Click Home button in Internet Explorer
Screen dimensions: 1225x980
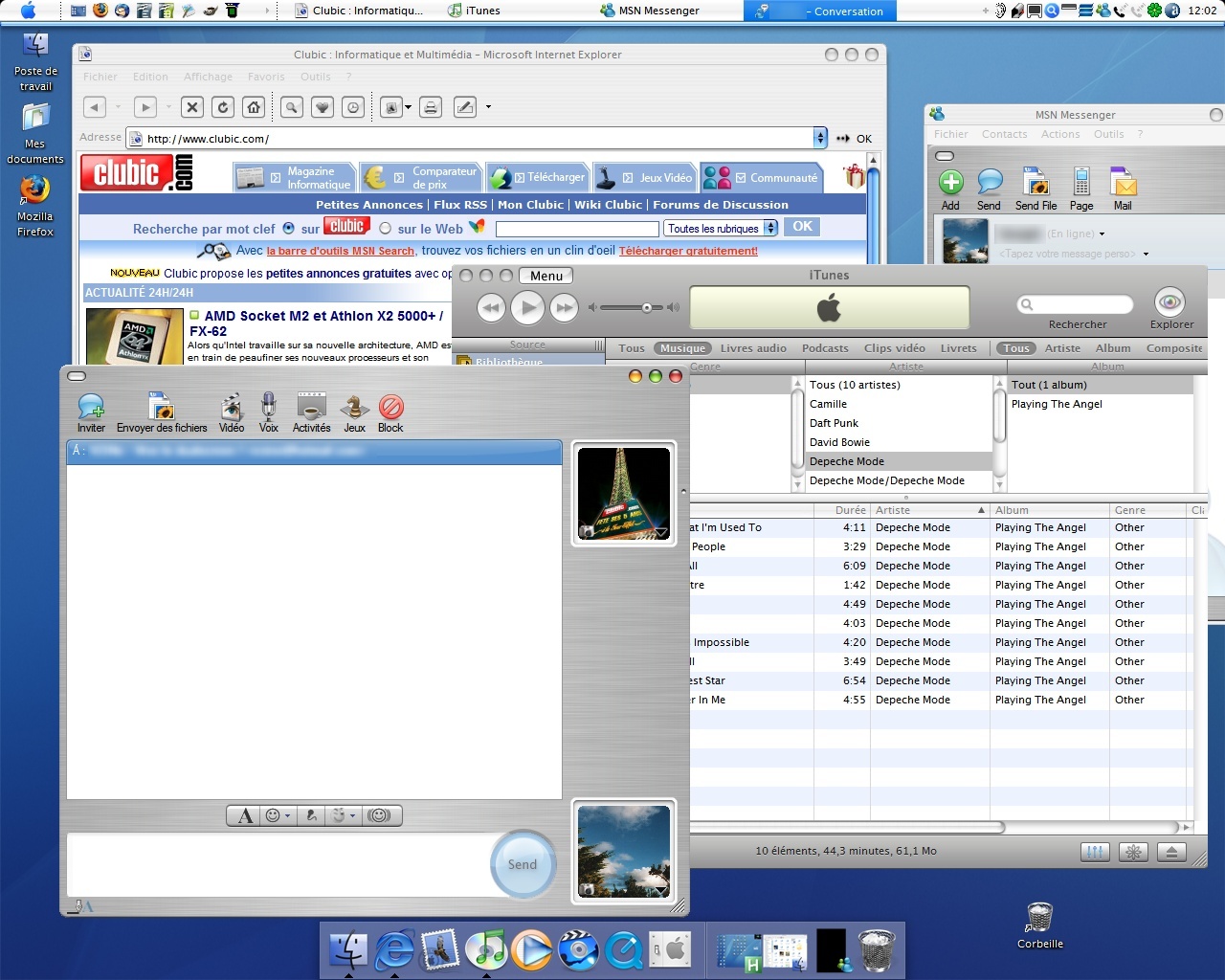tap(254, 107)
